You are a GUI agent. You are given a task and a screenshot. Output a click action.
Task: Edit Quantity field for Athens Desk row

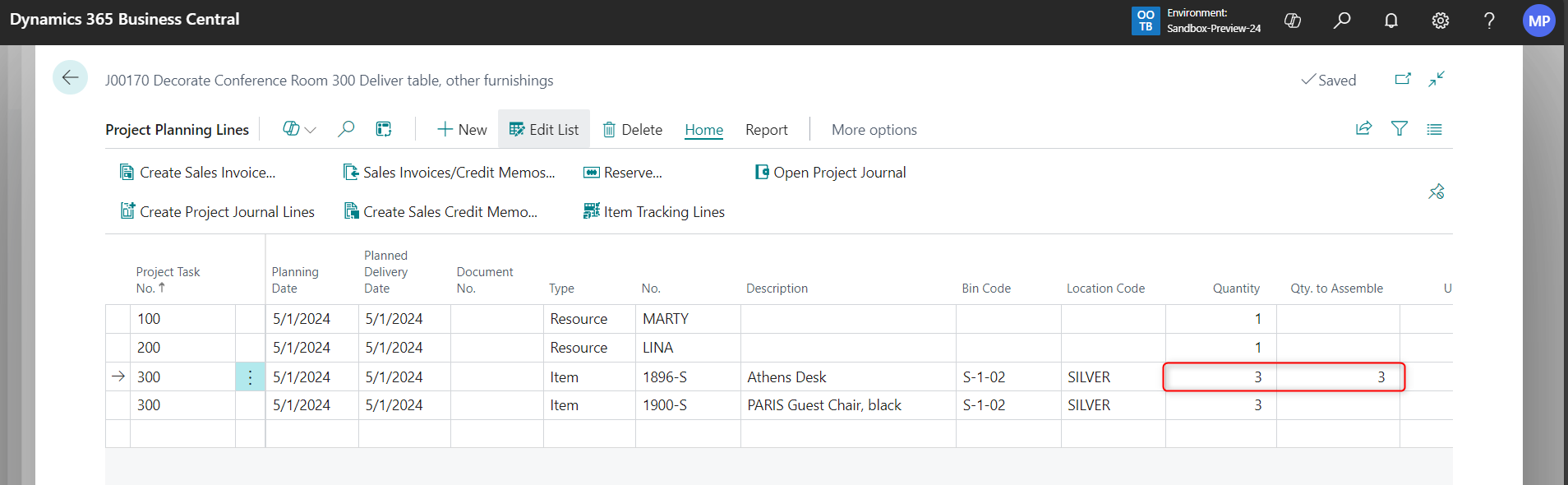click(1221, 377)
